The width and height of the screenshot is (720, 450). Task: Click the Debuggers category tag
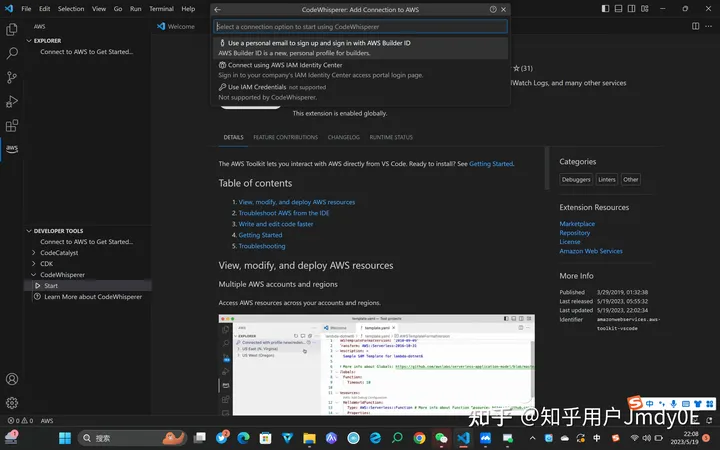click(x=576, y=180)
